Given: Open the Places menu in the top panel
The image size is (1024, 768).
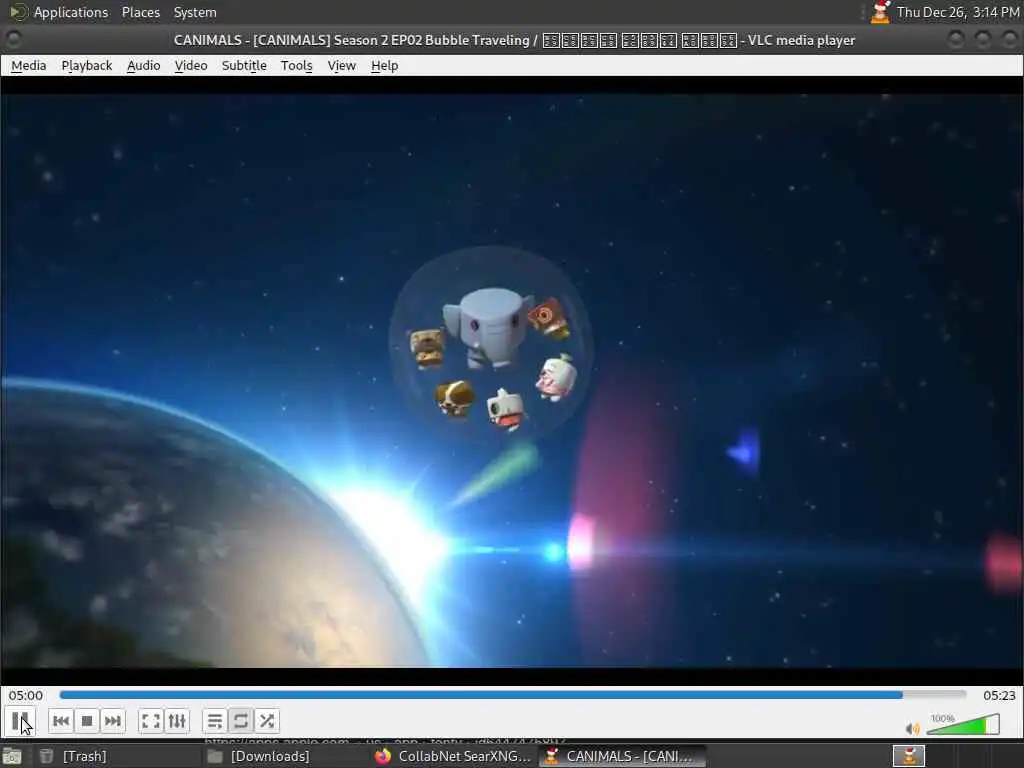Looking at the screenshot, I should pyautogui.click(x=141, y=12).
